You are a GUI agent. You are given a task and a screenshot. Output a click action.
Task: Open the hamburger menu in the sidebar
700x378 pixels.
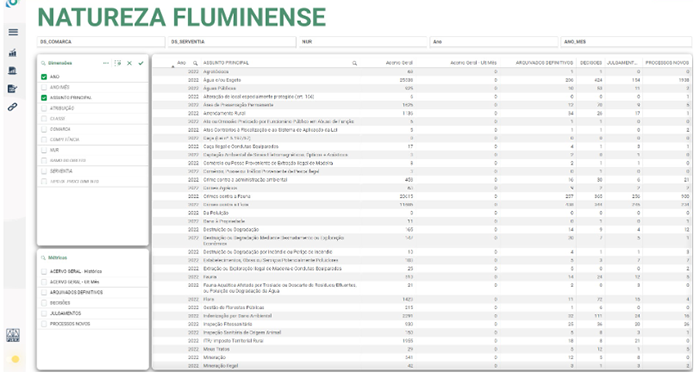click(x=13, y=32)
